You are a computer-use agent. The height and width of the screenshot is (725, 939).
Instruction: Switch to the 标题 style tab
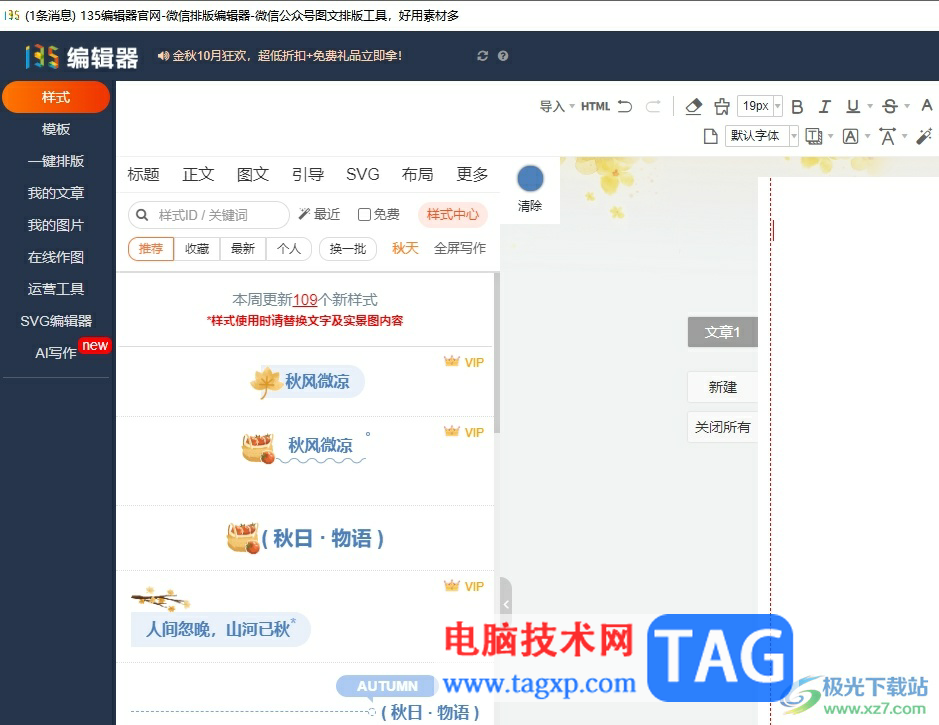(143, 174)
